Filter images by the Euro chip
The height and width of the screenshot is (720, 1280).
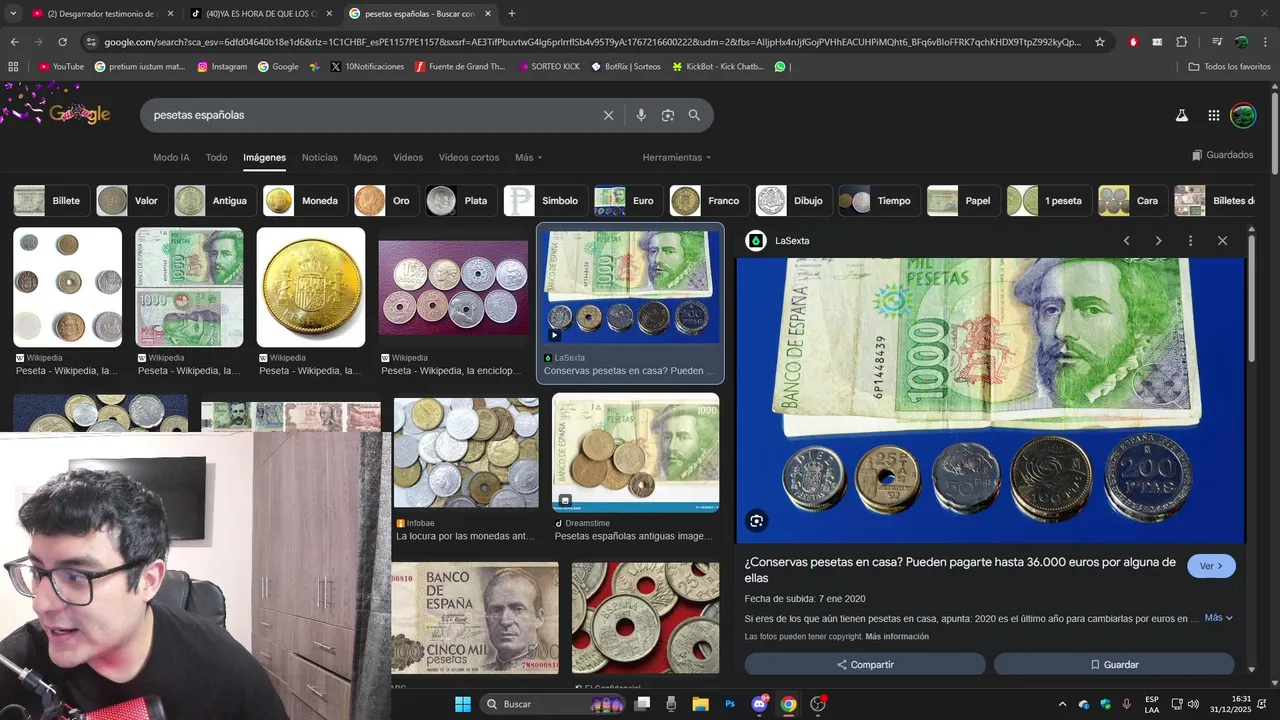click(628, 201)
